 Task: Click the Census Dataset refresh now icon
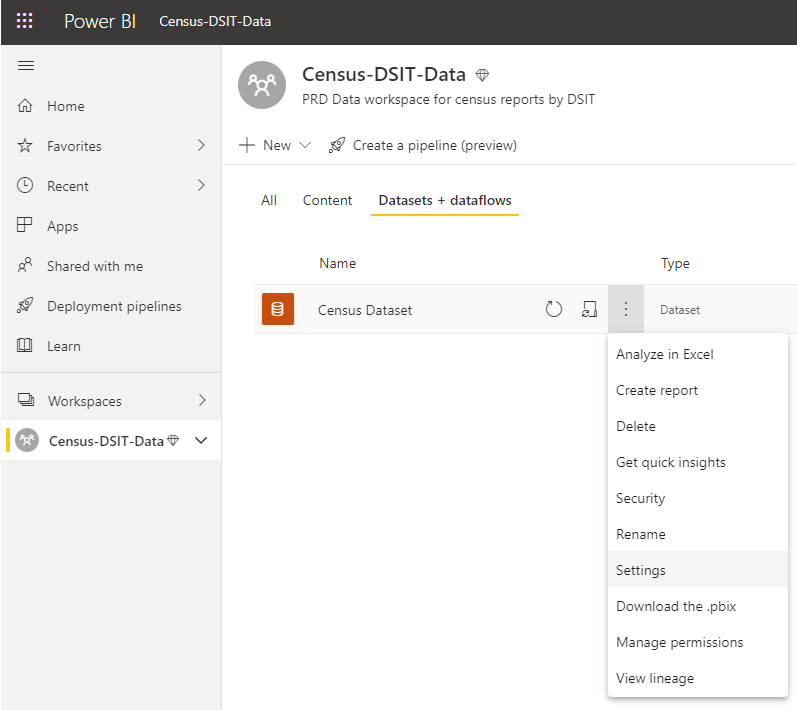pyautogui.click(x=554, y=309)
